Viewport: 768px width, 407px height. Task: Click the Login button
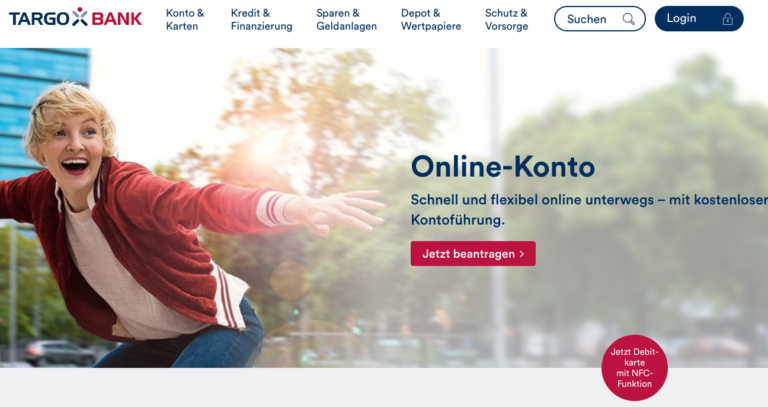coord(699,19)
